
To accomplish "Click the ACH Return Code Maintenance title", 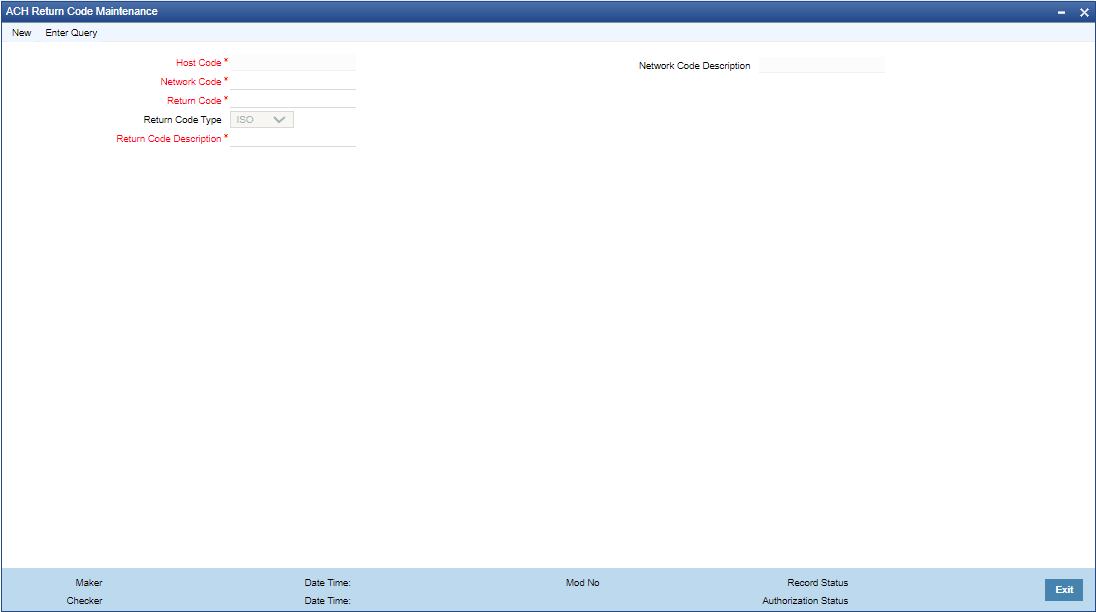I will [x=82, y=11].
